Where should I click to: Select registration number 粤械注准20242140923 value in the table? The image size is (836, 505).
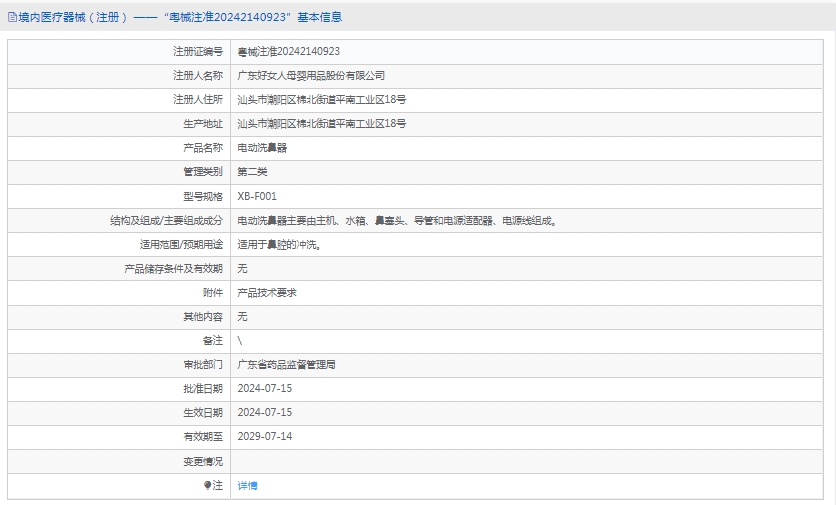pos(288,51)
